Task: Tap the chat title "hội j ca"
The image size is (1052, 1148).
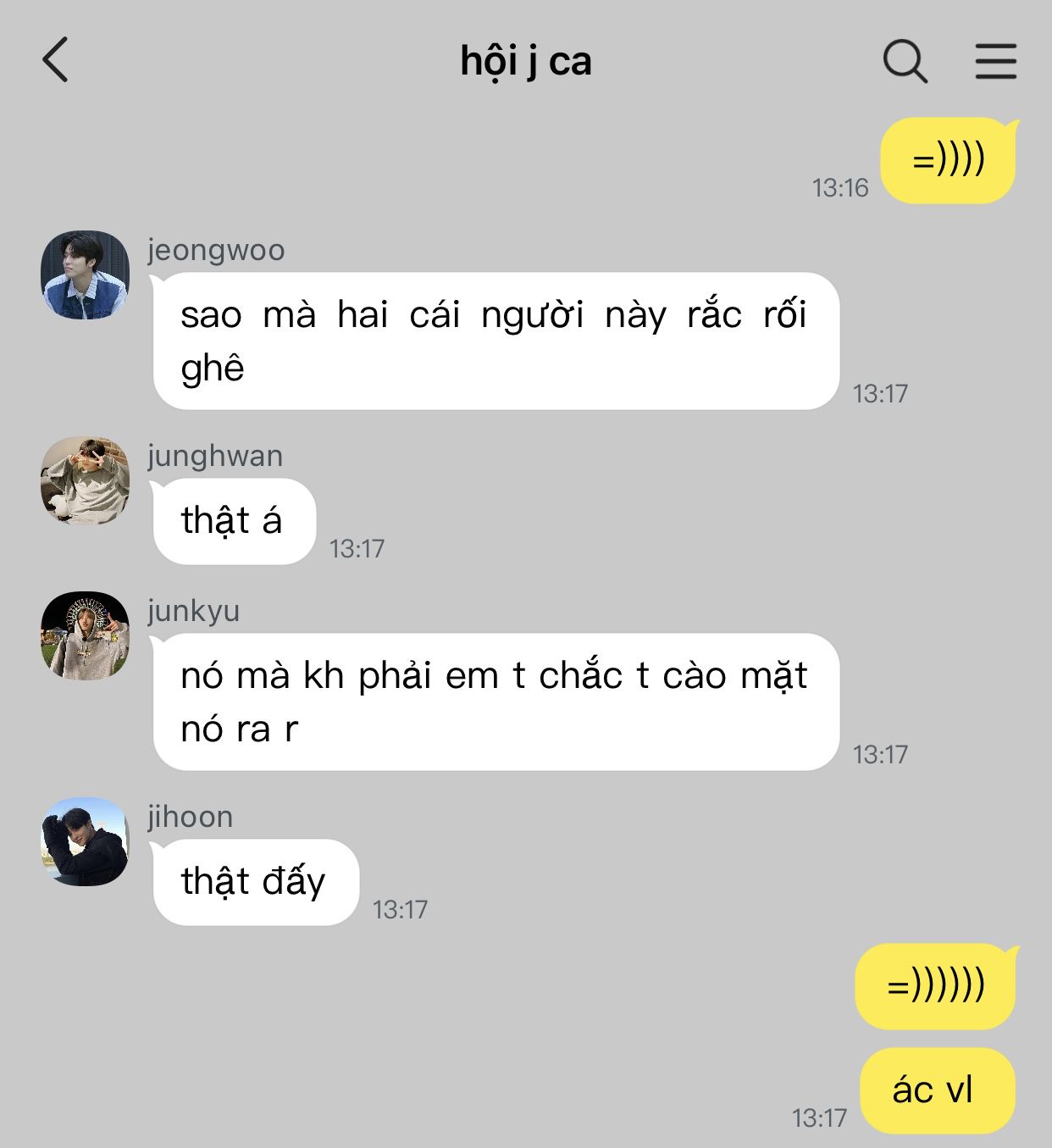Action: coord(525,61)
